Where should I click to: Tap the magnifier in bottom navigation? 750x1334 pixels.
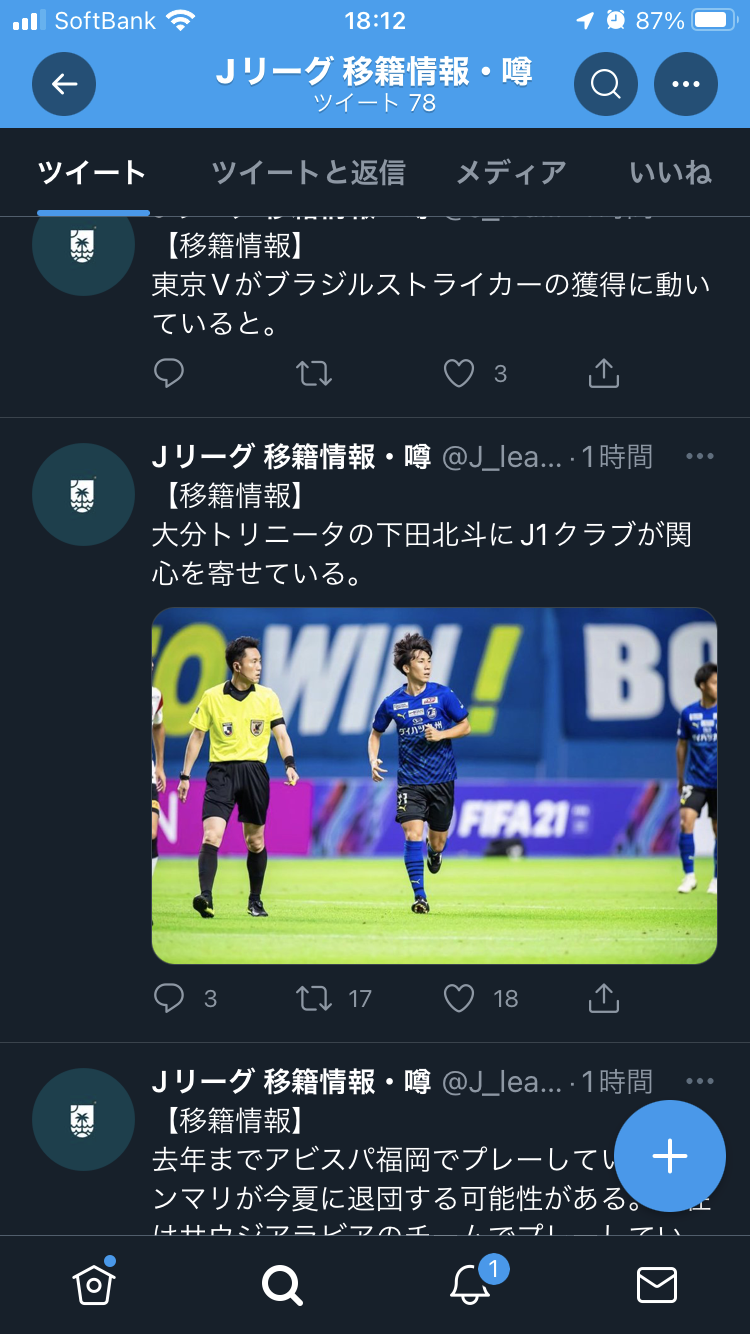(282, 1284)
